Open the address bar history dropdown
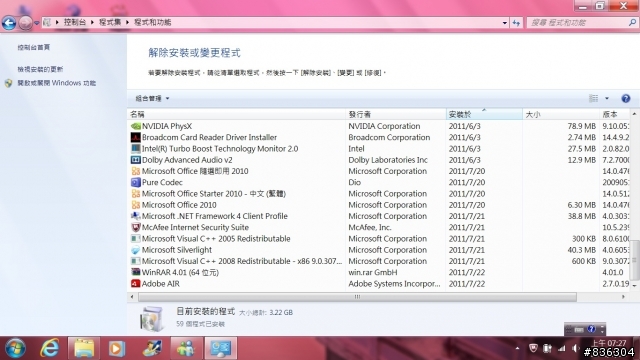The image size is (640, 360). click(x=505, y=23)
